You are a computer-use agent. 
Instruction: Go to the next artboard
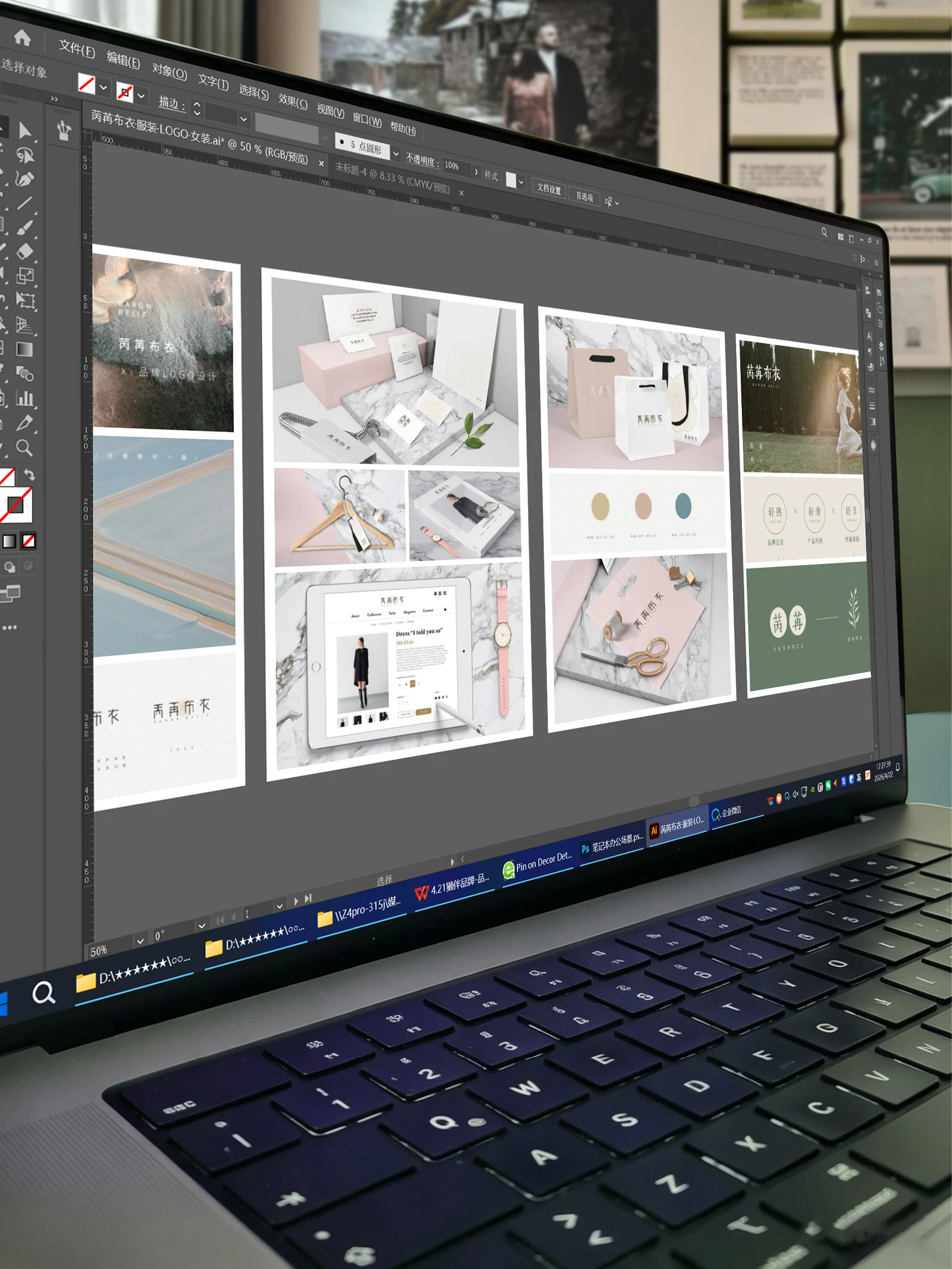(x=296, y=901)
